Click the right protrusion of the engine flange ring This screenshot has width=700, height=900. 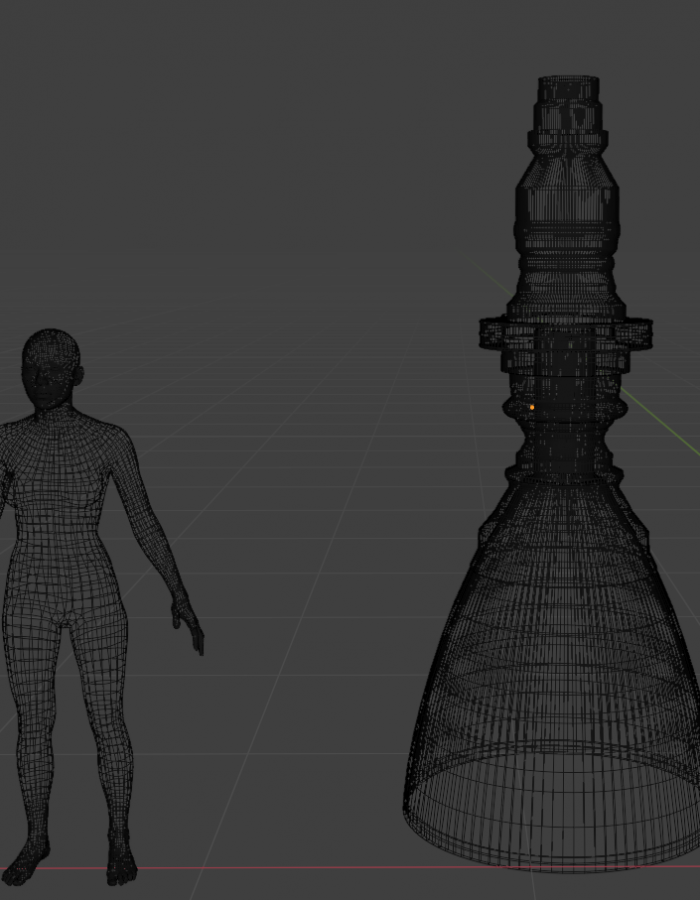(640, 333)
